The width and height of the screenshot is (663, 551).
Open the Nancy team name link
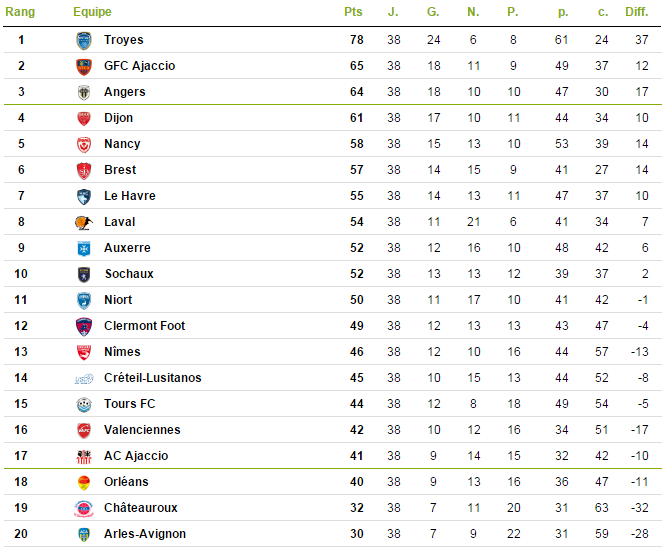pos(122,144)
